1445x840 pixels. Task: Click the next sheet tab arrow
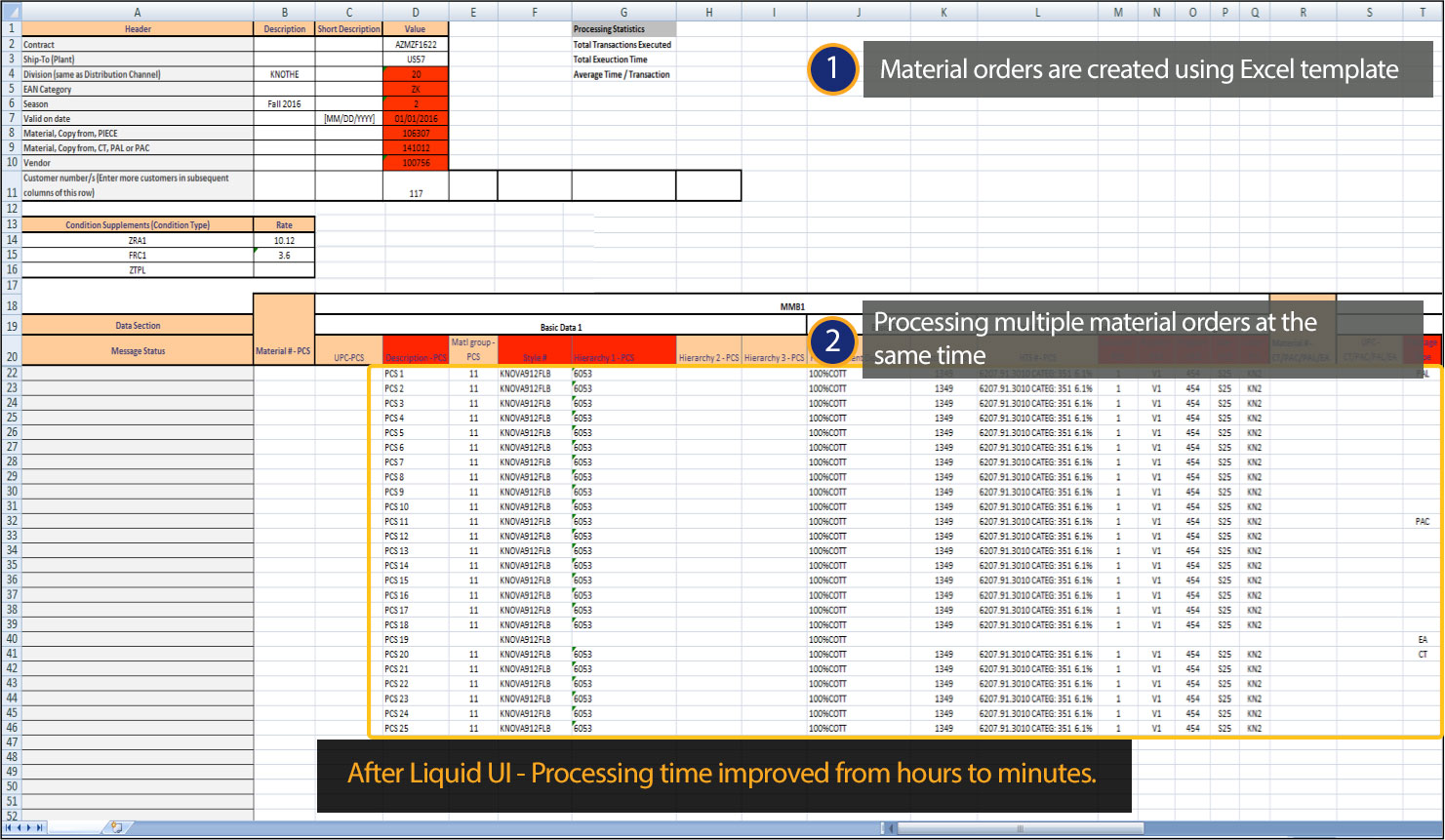[29, 828]
